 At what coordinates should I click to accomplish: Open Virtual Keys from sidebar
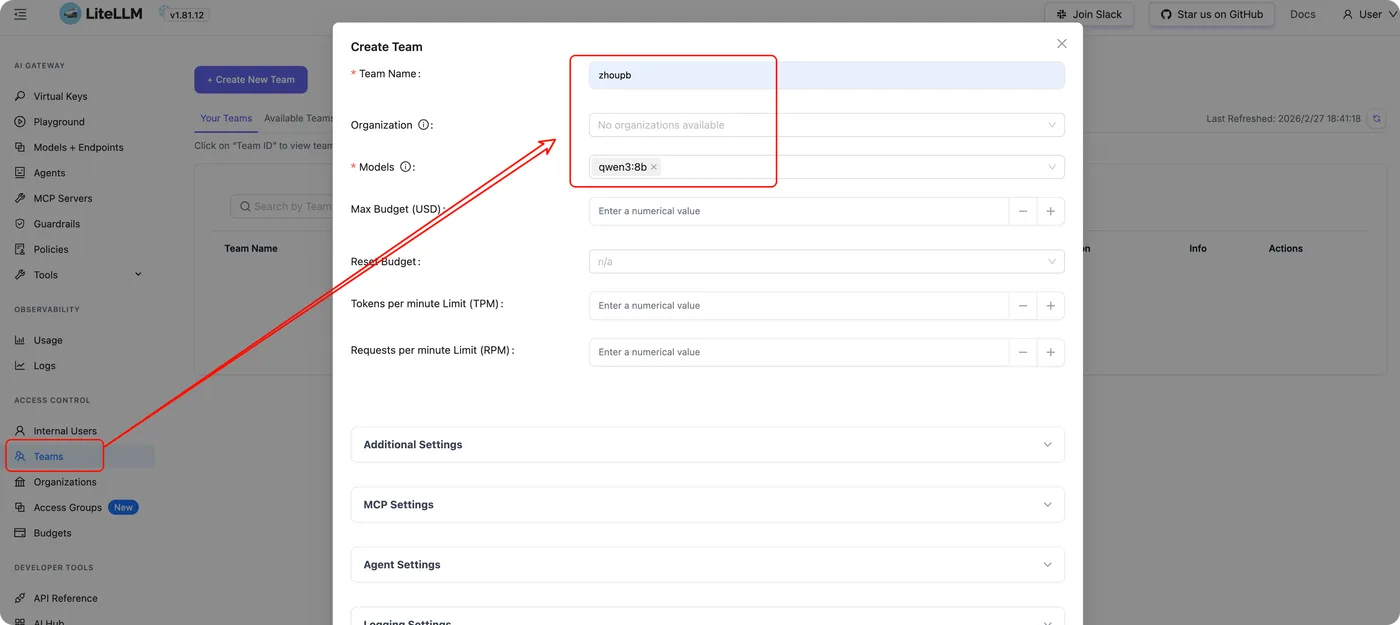tap(60, 96)
